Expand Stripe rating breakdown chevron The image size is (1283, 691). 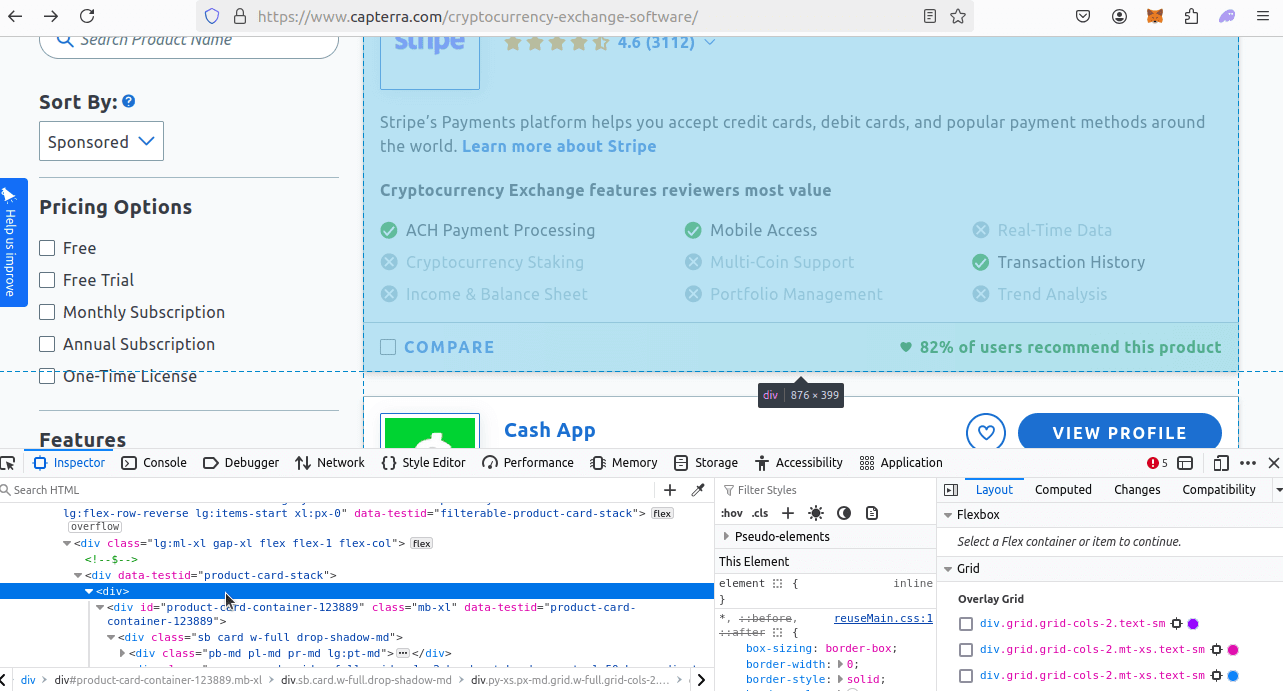[x=710, y=42]
